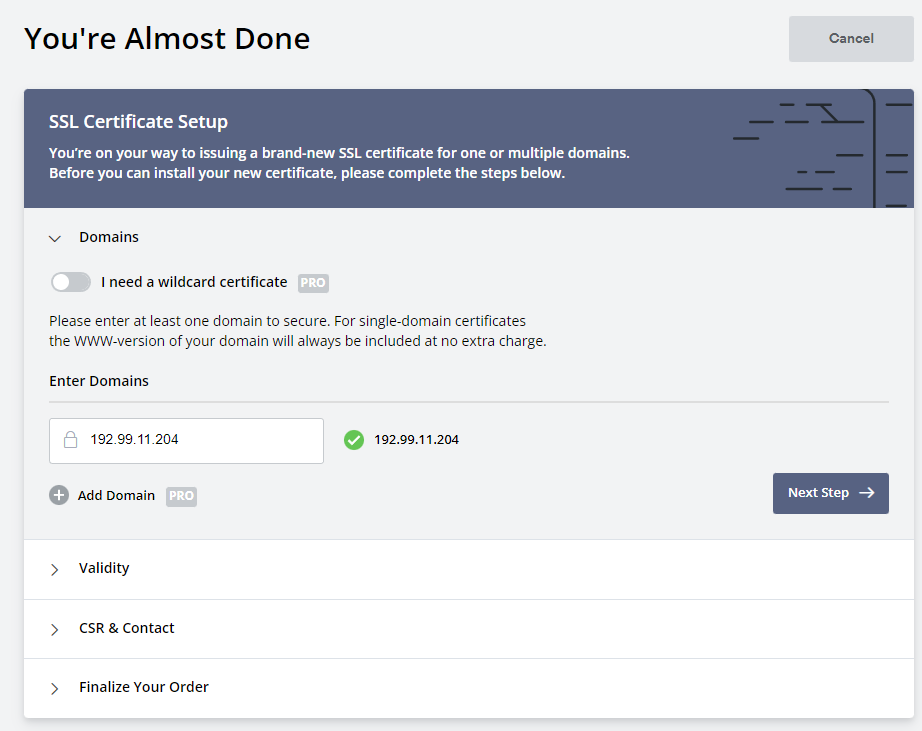Expand the Finalize Your Order chevron

click(55, 688)
